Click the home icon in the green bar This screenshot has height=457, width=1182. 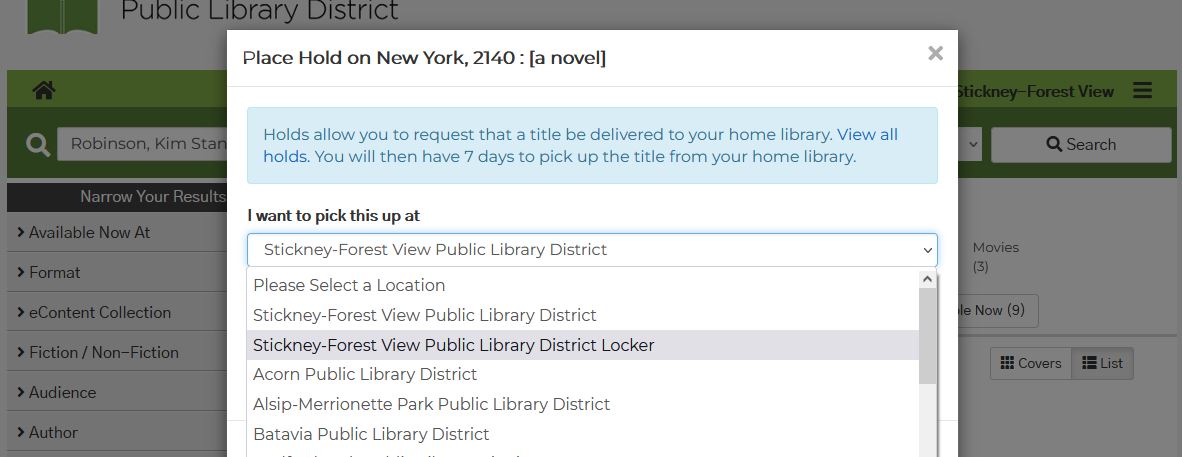(44, 90)
